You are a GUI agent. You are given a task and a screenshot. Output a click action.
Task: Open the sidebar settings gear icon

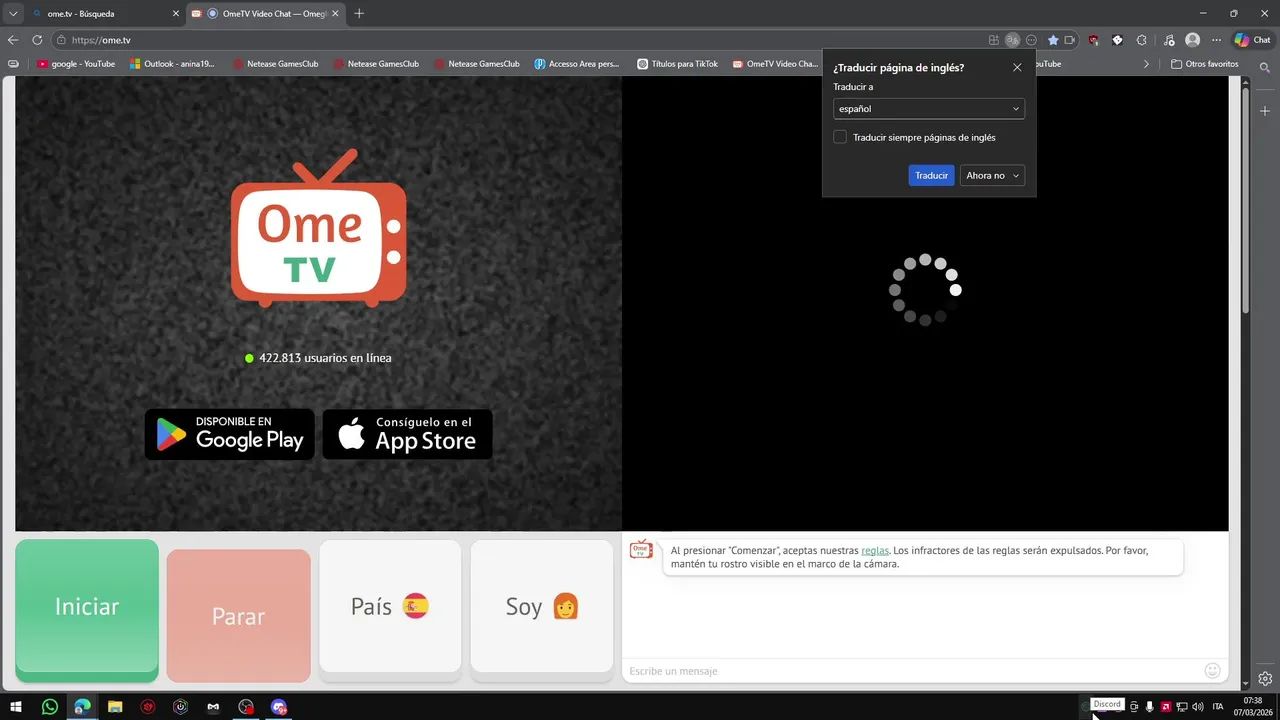click(1265, 678)
